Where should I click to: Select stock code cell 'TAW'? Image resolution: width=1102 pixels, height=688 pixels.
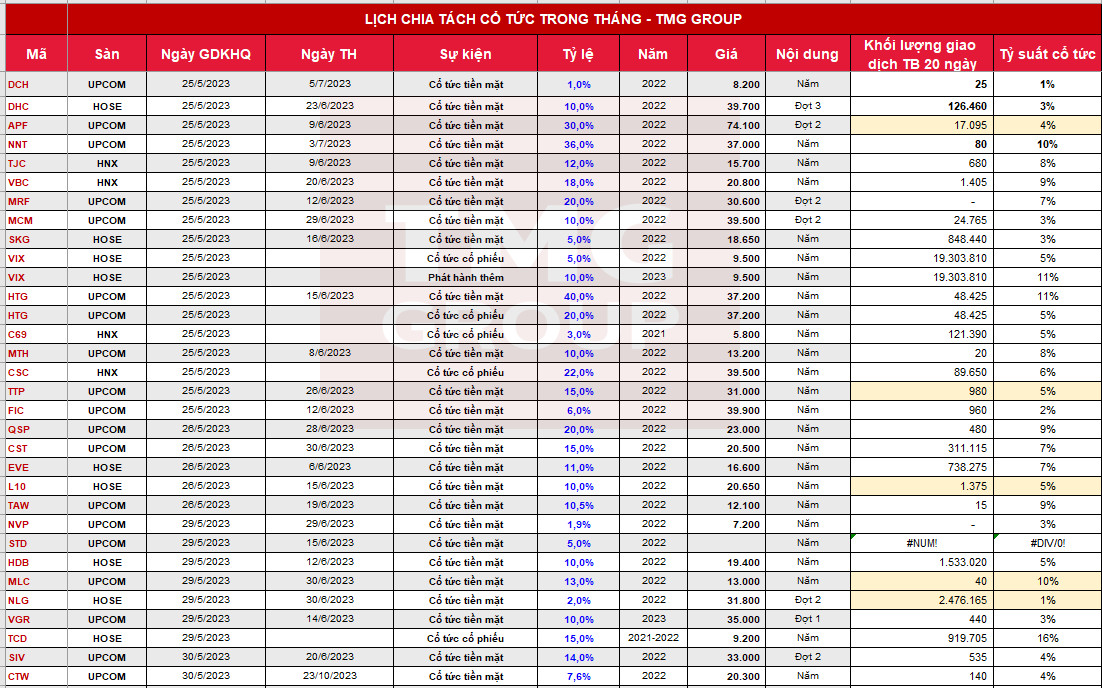(x=37, y=505)
